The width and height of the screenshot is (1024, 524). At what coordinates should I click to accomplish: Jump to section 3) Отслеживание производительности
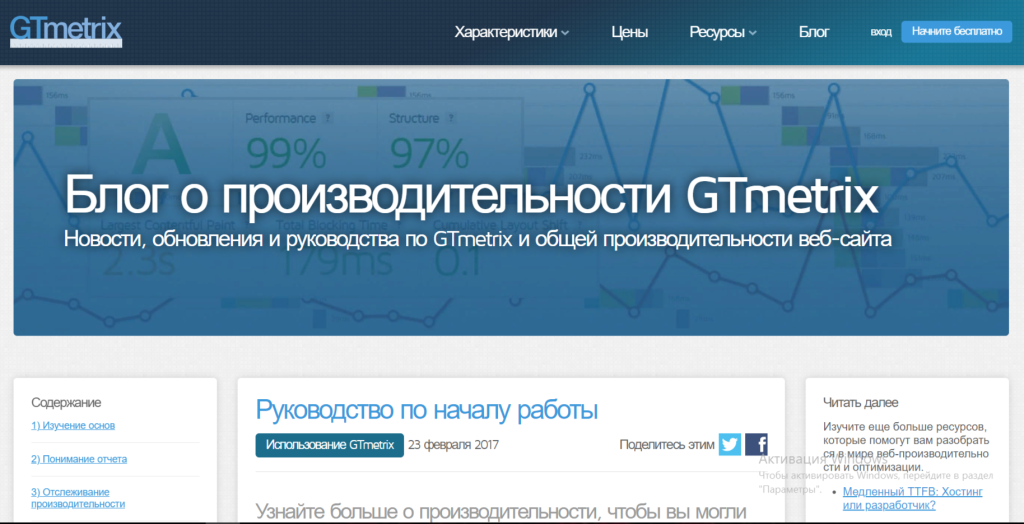coord(78,498)
